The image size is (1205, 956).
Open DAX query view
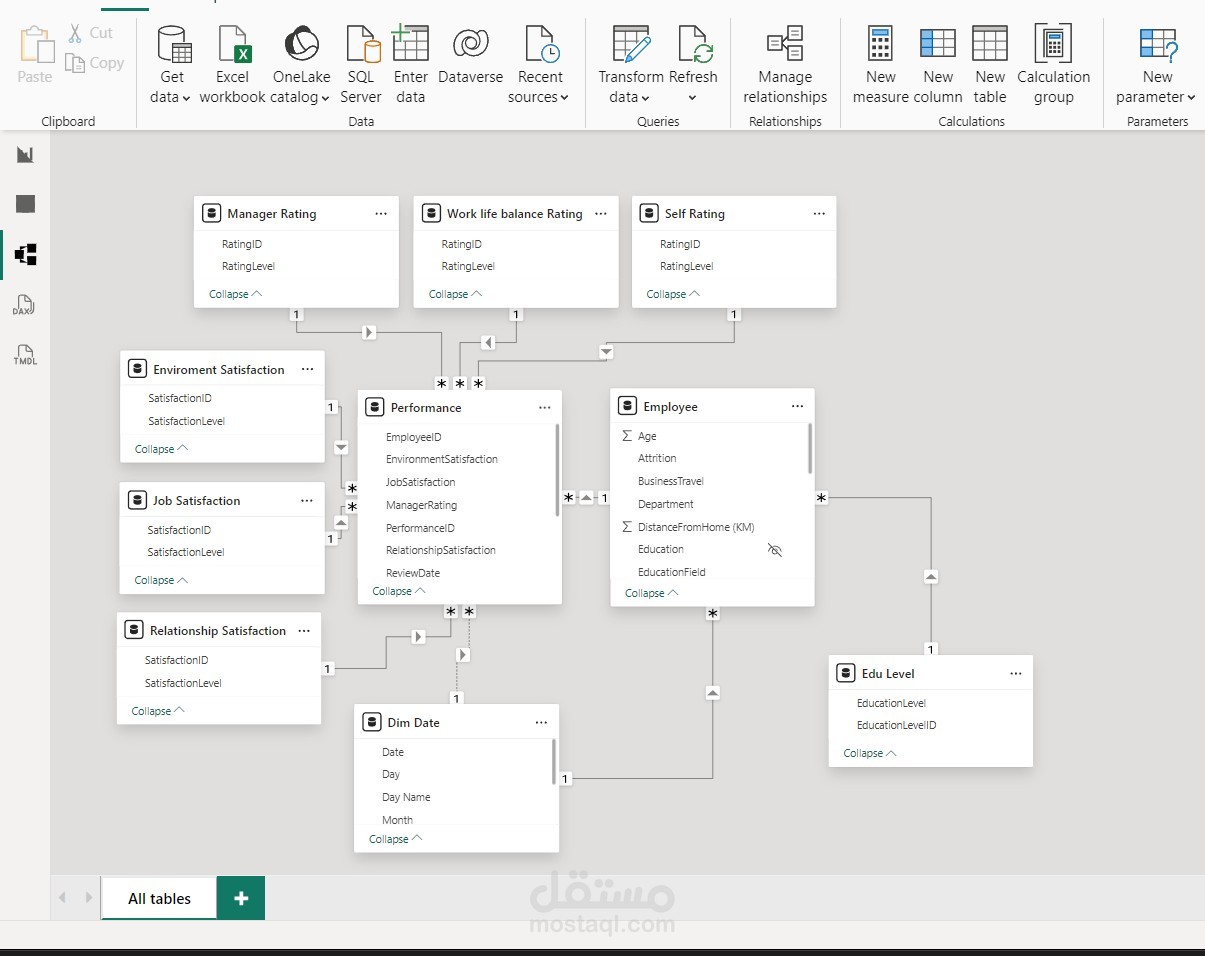coord(24,305)
